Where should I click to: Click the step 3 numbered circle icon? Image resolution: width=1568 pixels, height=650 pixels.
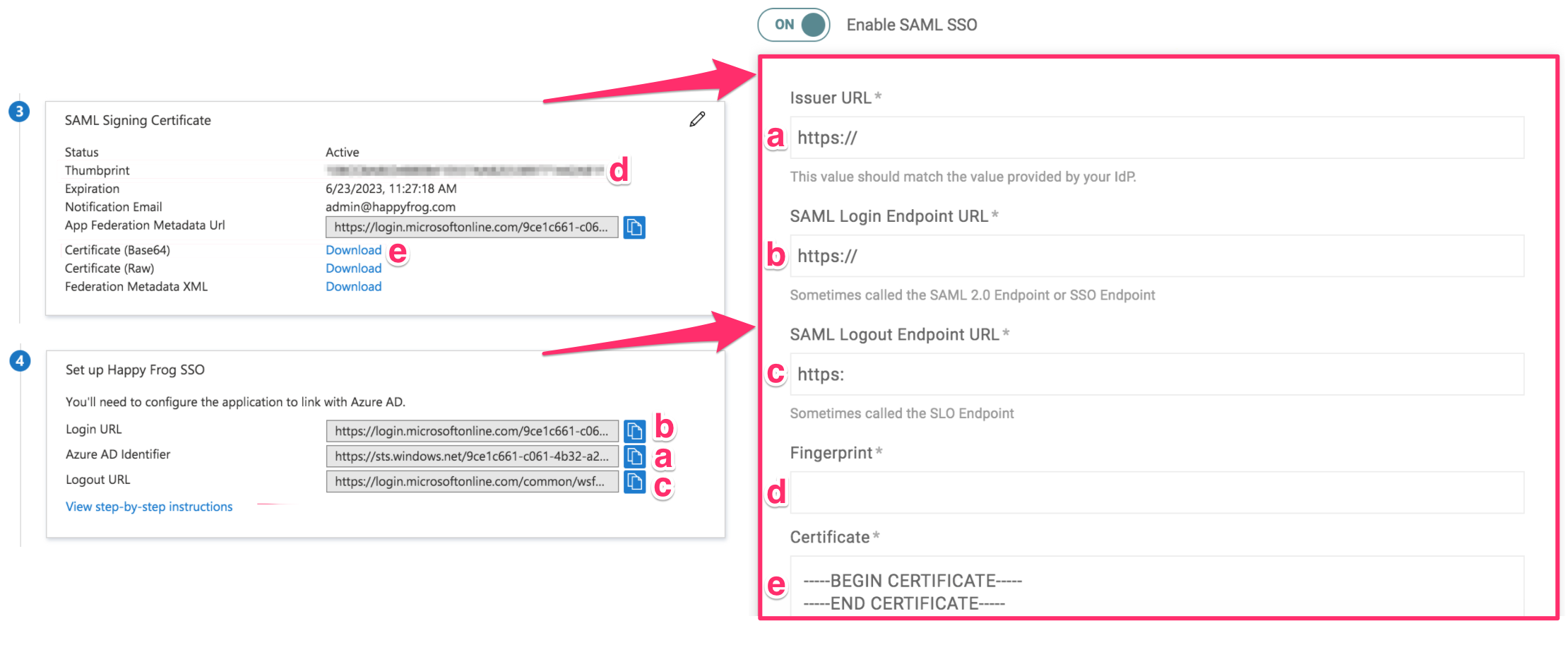pyautogui.click(x=19, y=112)
